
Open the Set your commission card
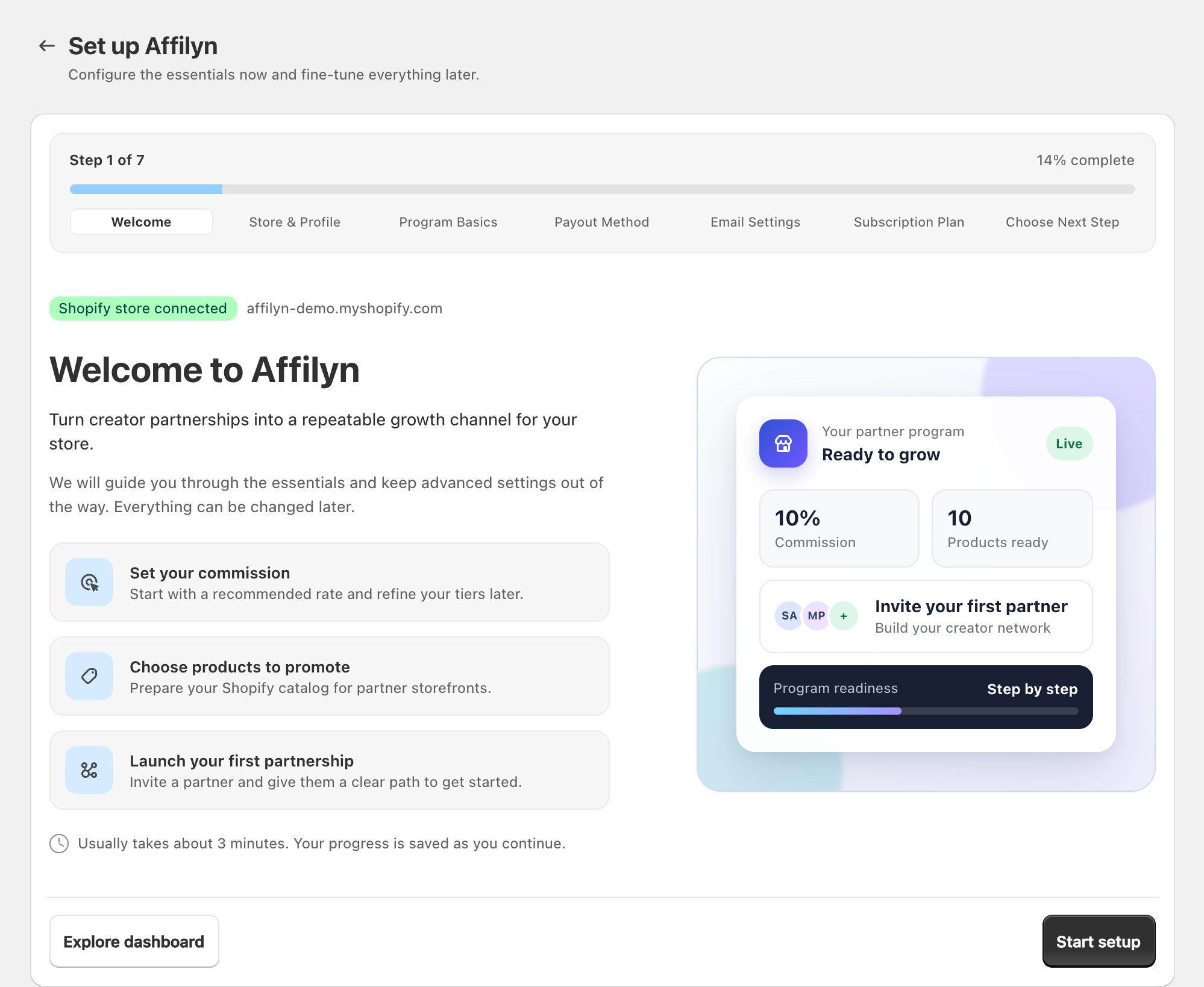(330, 582)
